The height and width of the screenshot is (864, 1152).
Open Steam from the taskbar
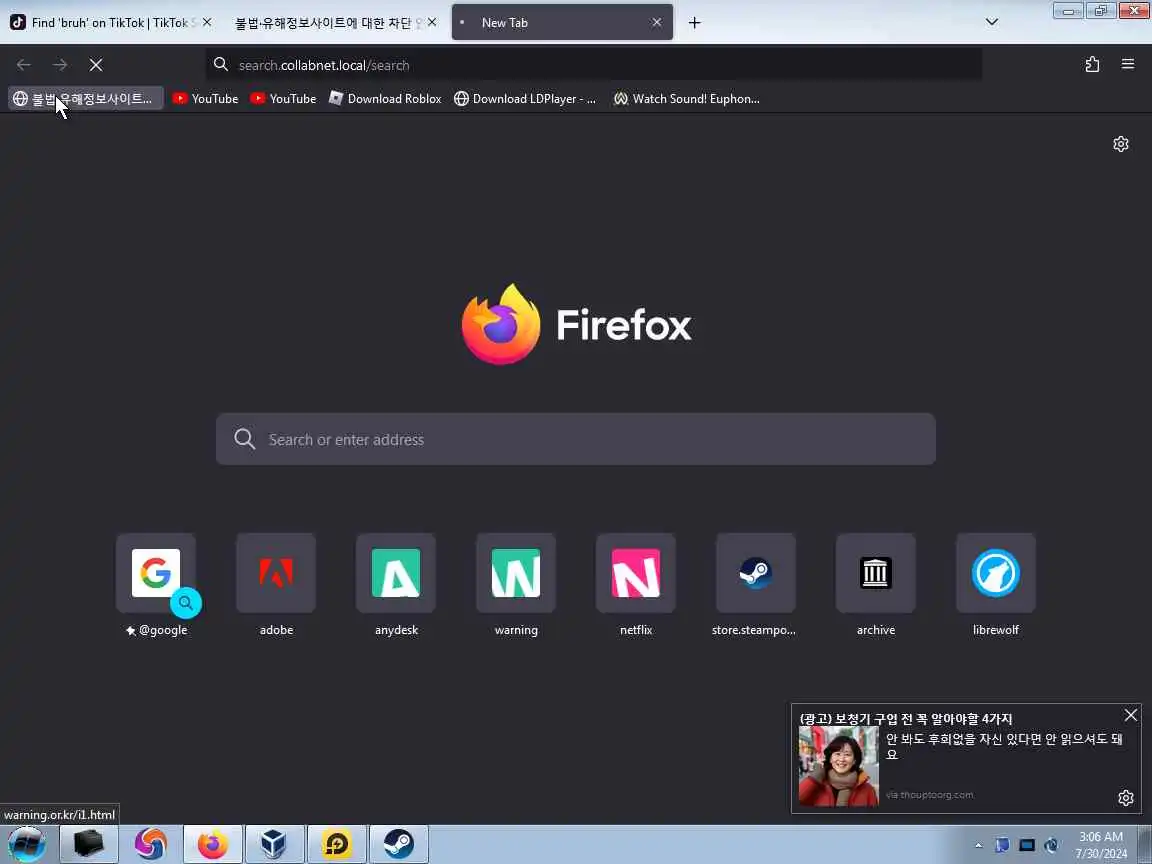(398, 843)
